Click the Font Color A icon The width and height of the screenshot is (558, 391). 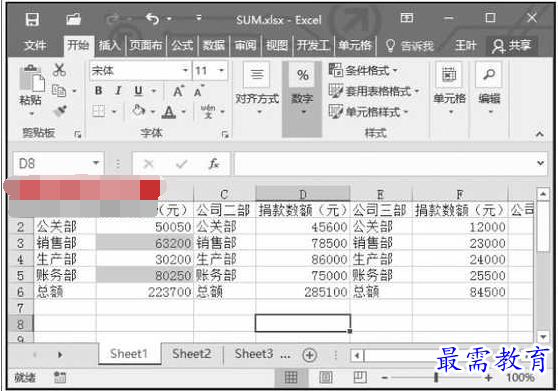pyautogui.click(x=169, y=112)
